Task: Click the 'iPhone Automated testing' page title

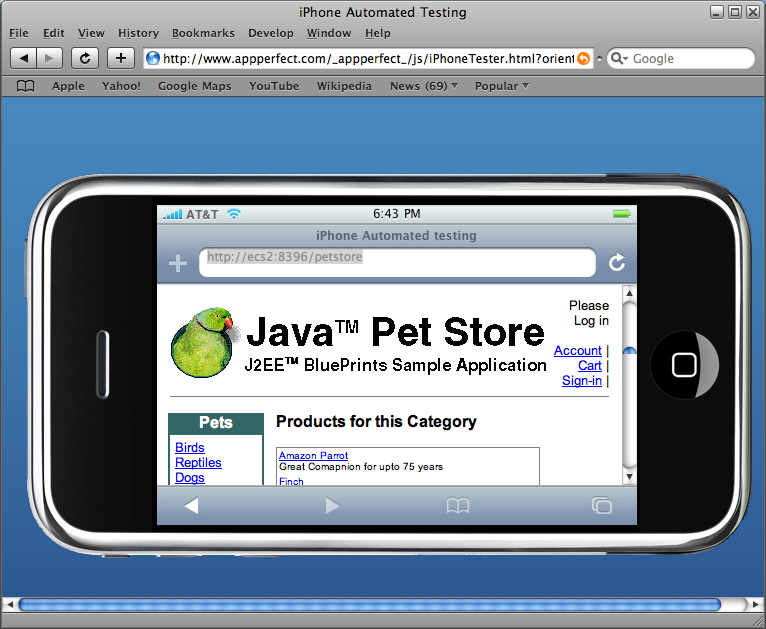Action: point(396,236)
